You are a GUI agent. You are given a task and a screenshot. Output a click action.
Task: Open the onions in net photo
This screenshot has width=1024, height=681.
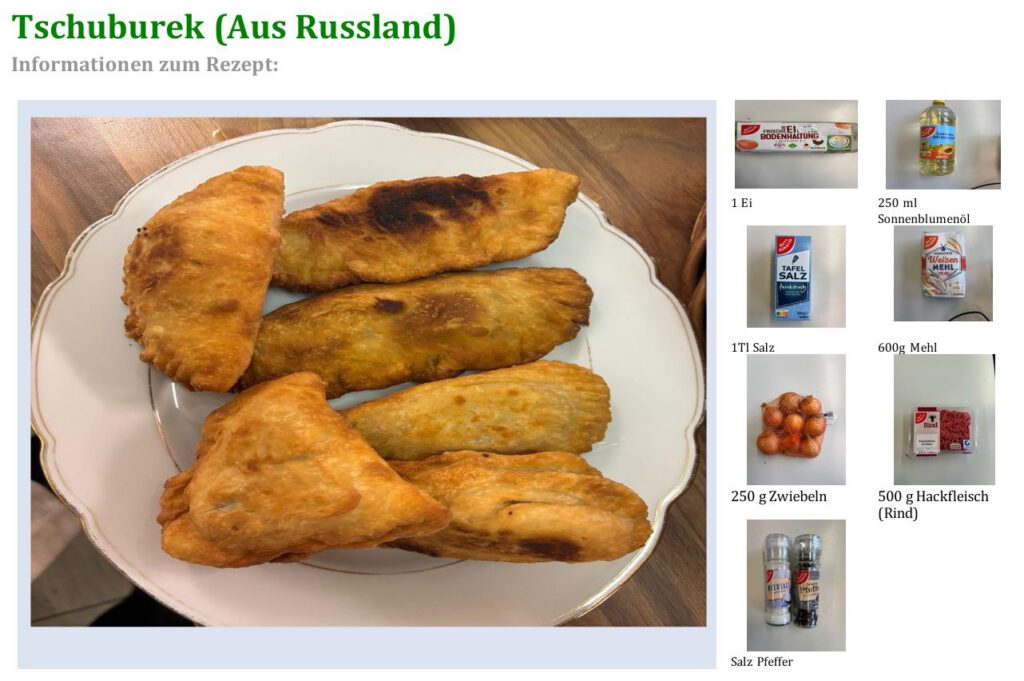pyautogui.click(x=796, y=420)
